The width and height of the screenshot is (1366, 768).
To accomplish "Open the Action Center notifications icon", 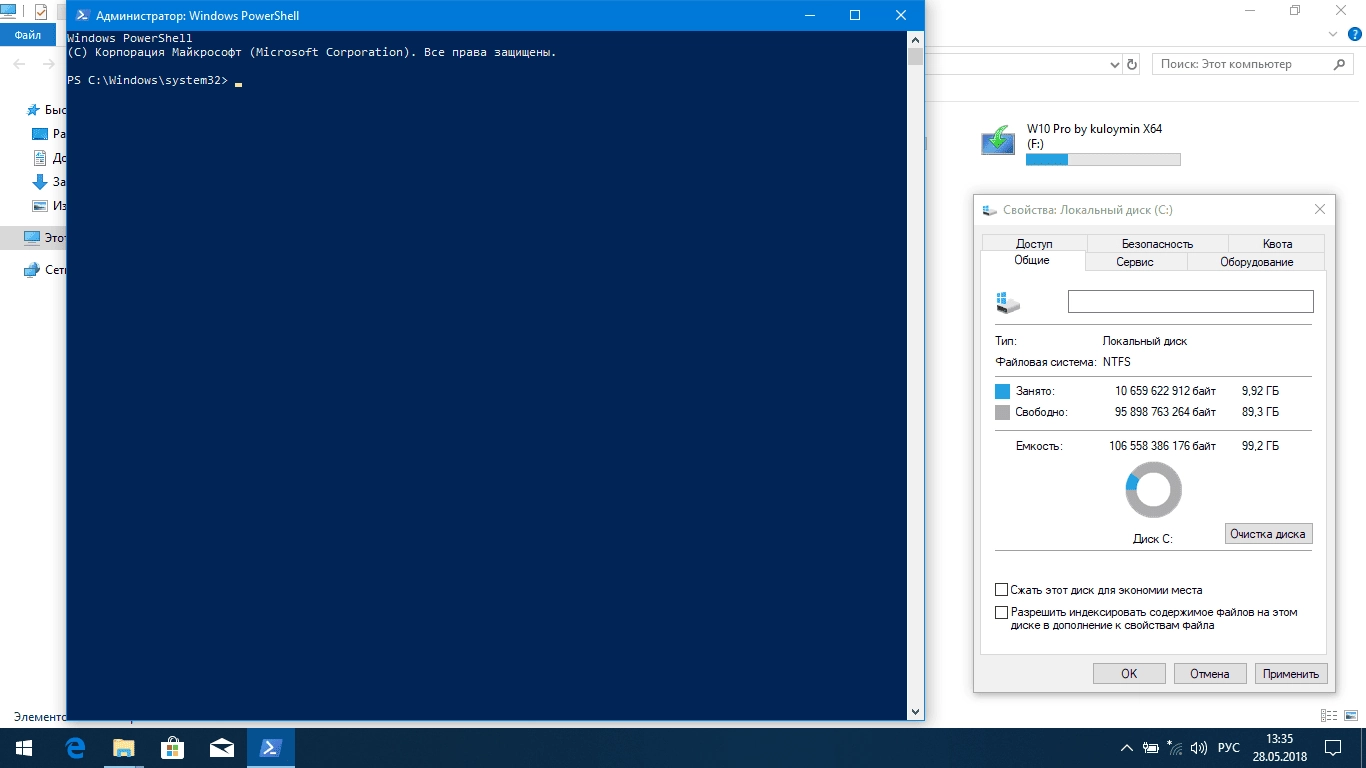I will (x=1333, y=748).
